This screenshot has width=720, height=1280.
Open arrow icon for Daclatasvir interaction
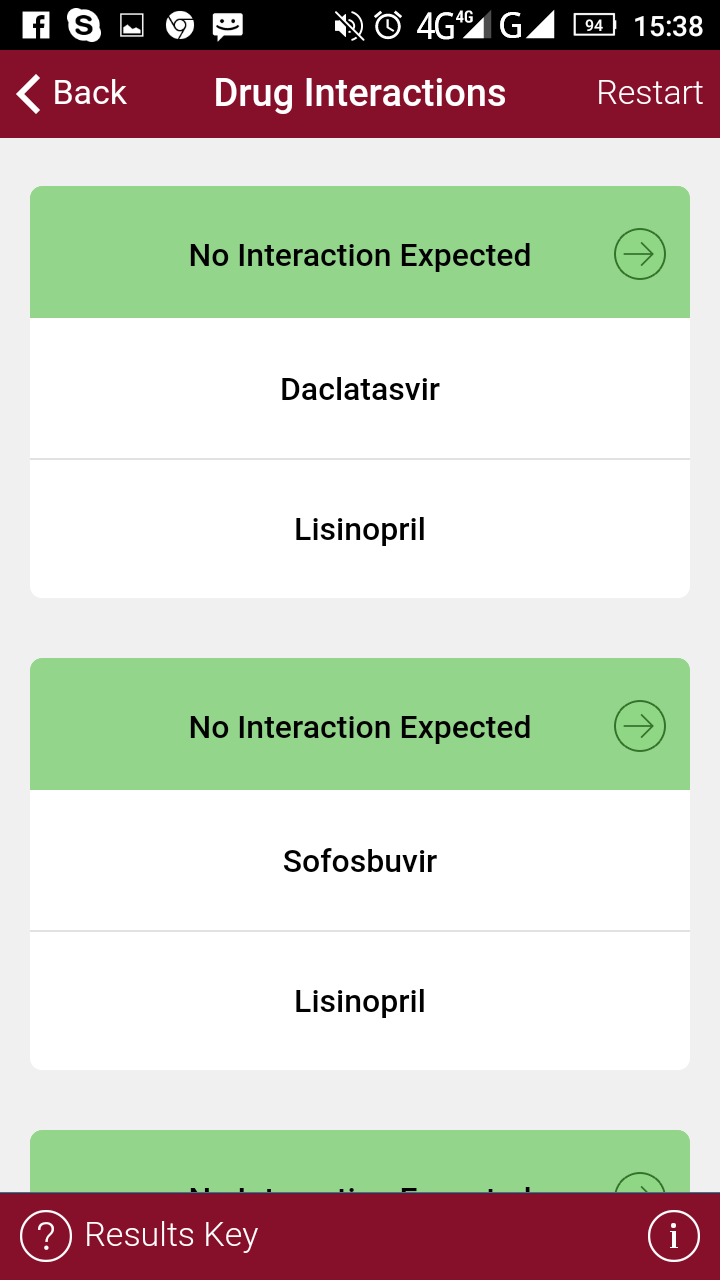point(639,254)
